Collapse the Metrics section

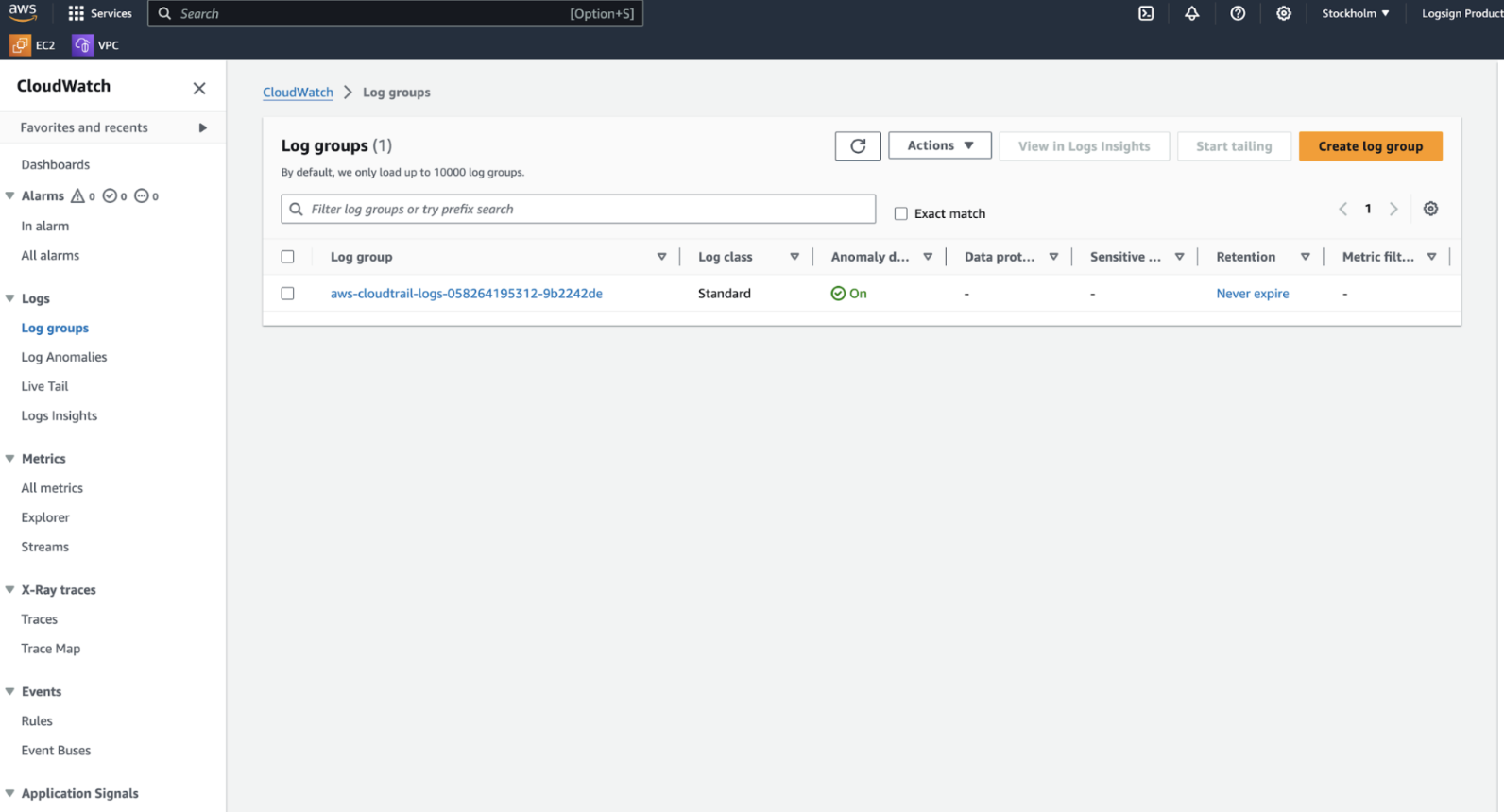(x=10, y=459)
